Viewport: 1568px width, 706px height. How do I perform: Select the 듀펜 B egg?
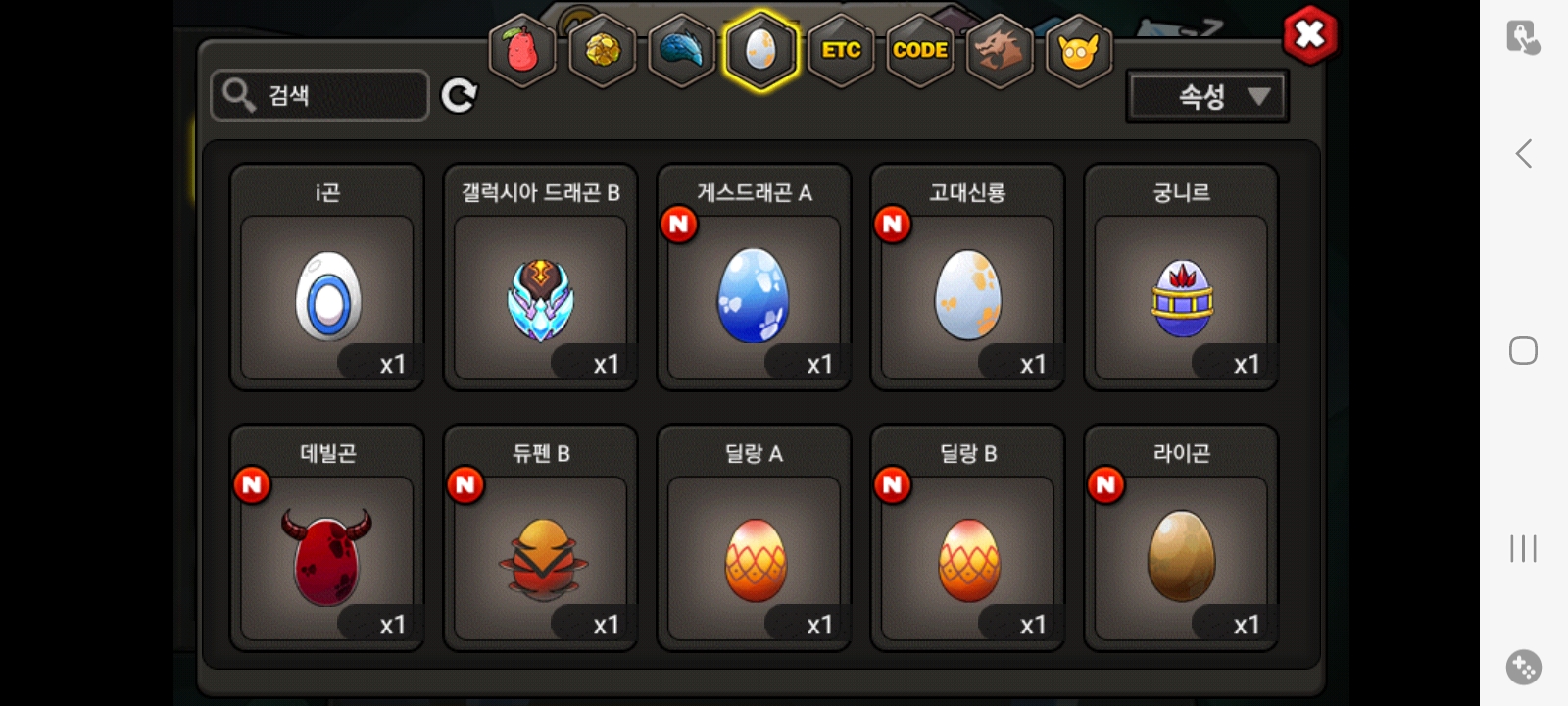(x=541, y=538)
